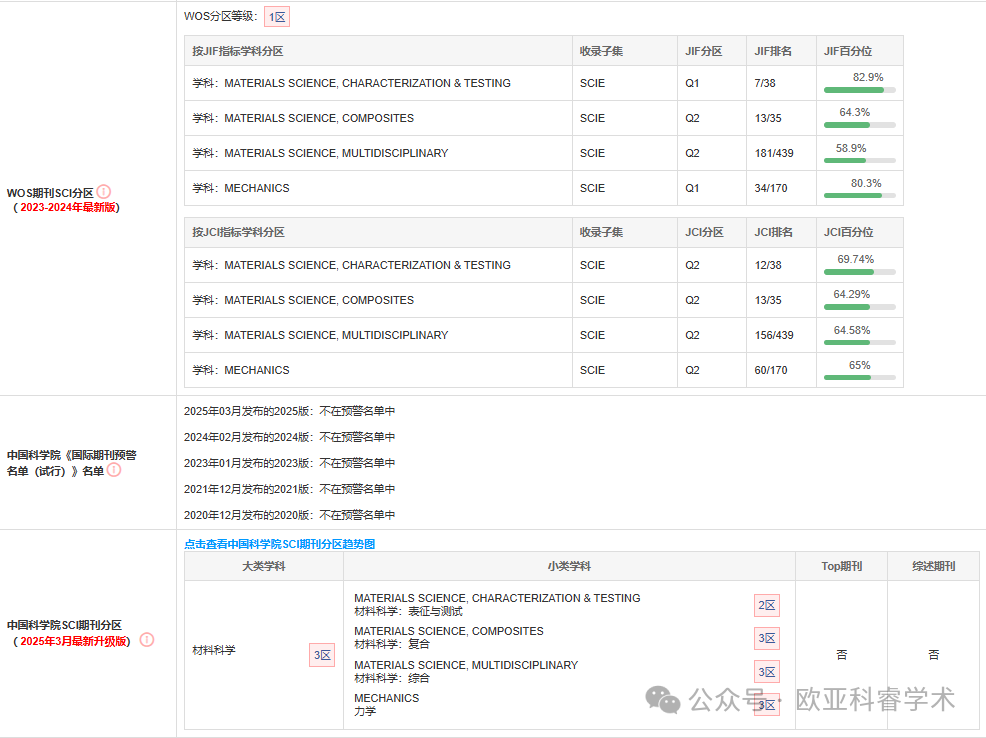
Task: Click 否 value under Top期刊
Action: [841, 655]
